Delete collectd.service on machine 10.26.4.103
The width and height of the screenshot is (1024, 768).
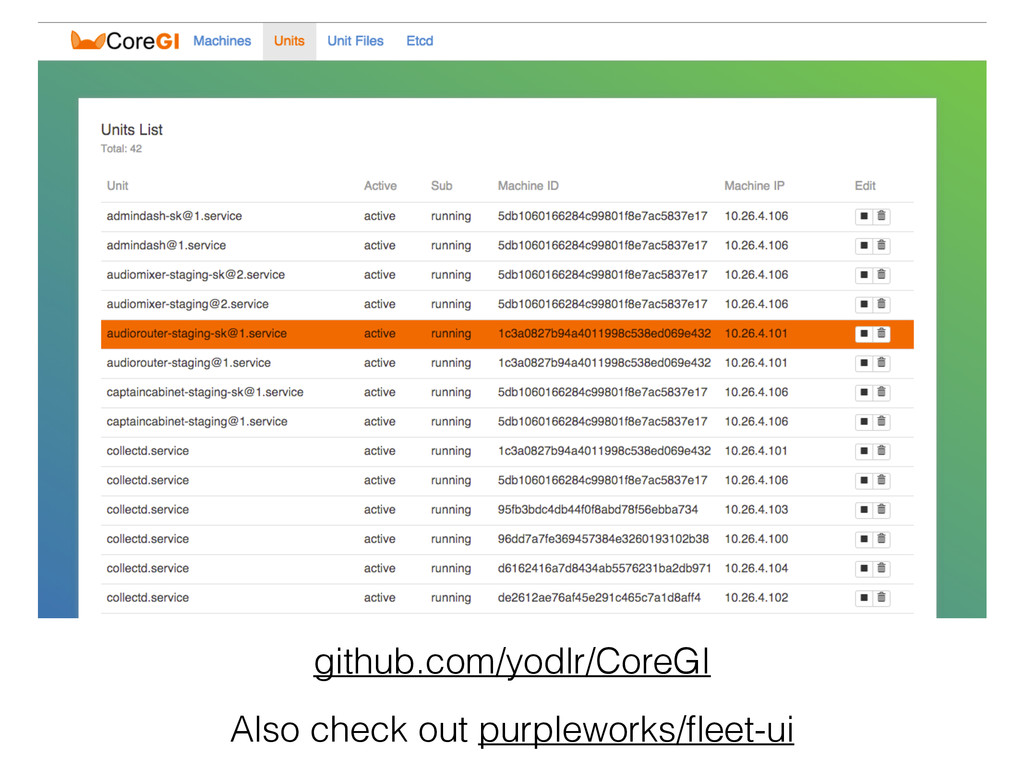click(x=881, y=509)
